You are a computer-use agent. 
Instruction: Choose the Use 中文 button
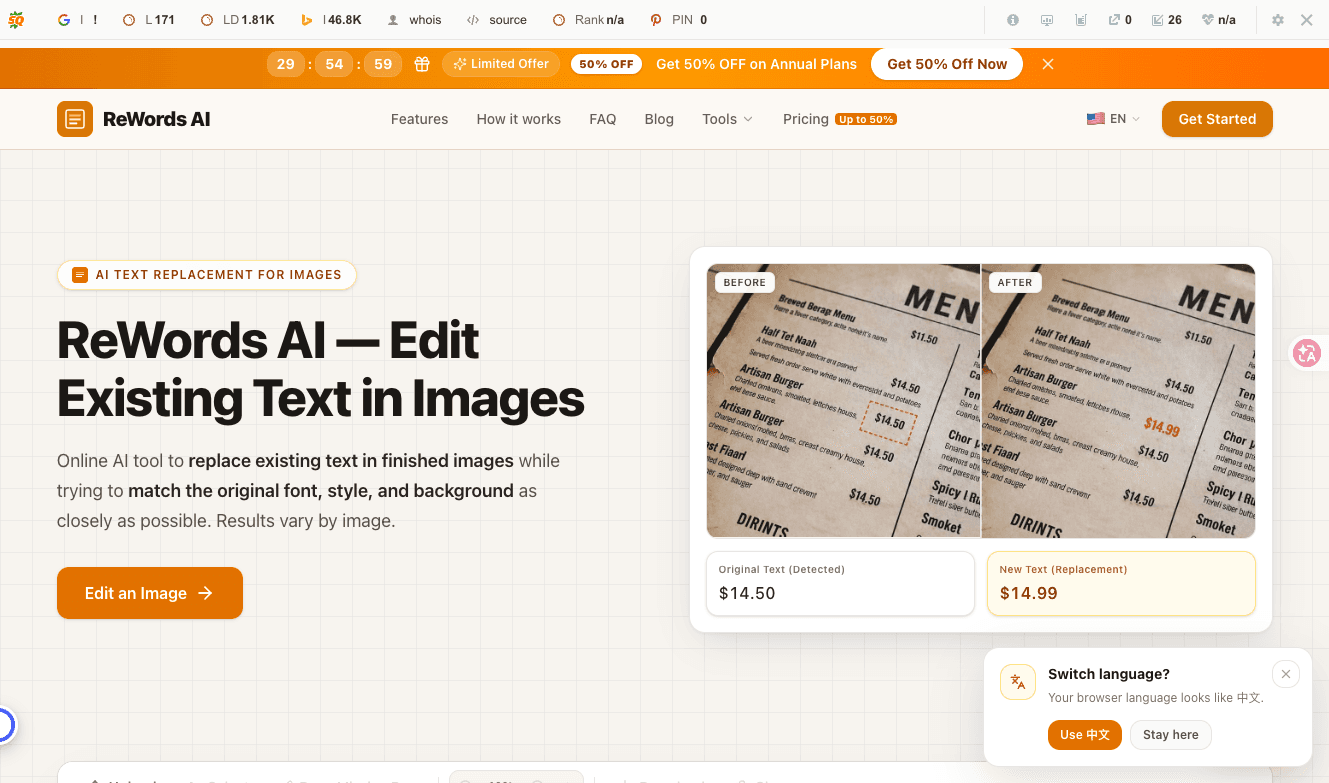[x=1085, y=735]
